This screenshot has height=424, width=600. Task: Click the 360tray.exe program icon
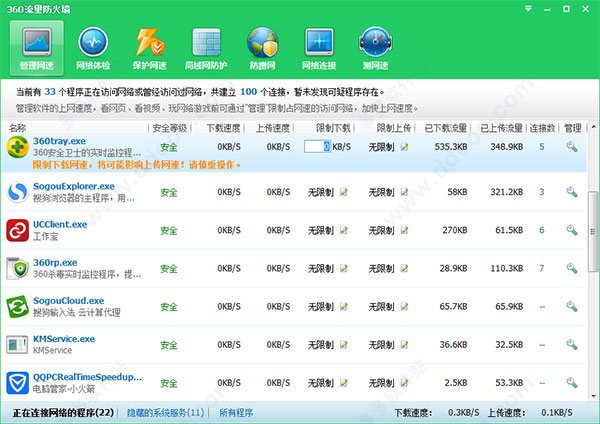point(18,147)
